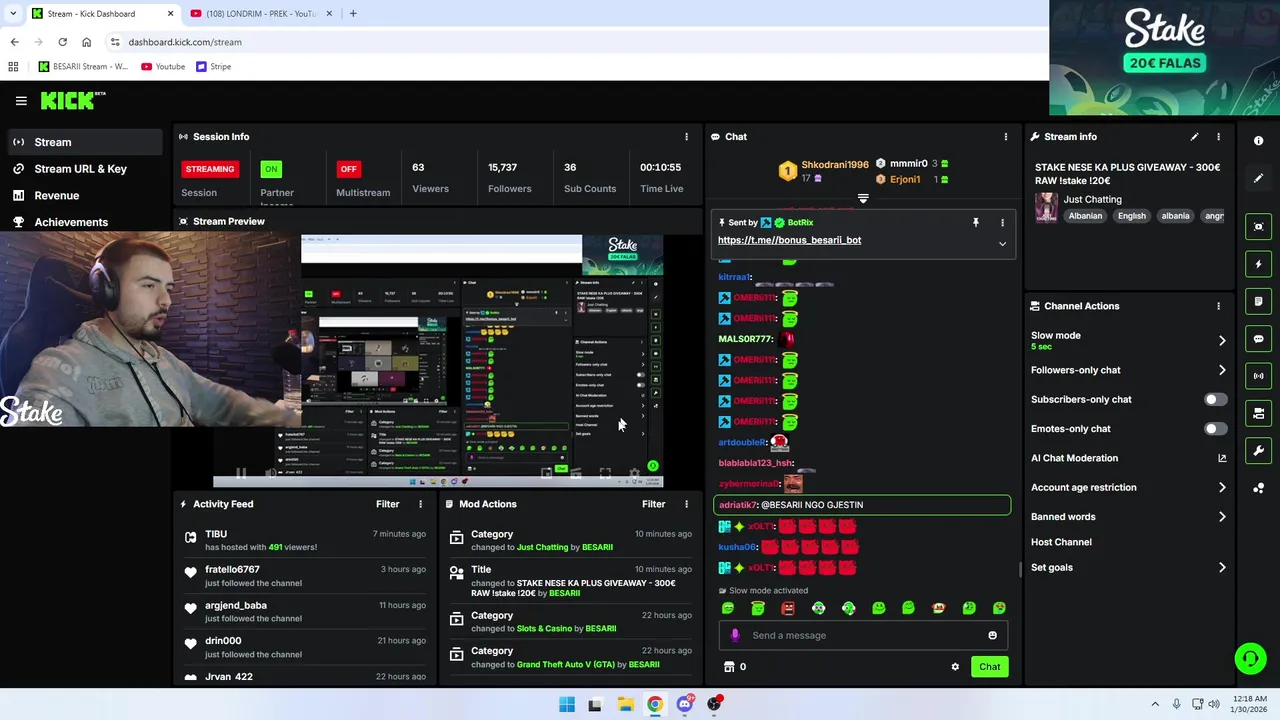Open File Explorer from taskbar

point(625,705)
